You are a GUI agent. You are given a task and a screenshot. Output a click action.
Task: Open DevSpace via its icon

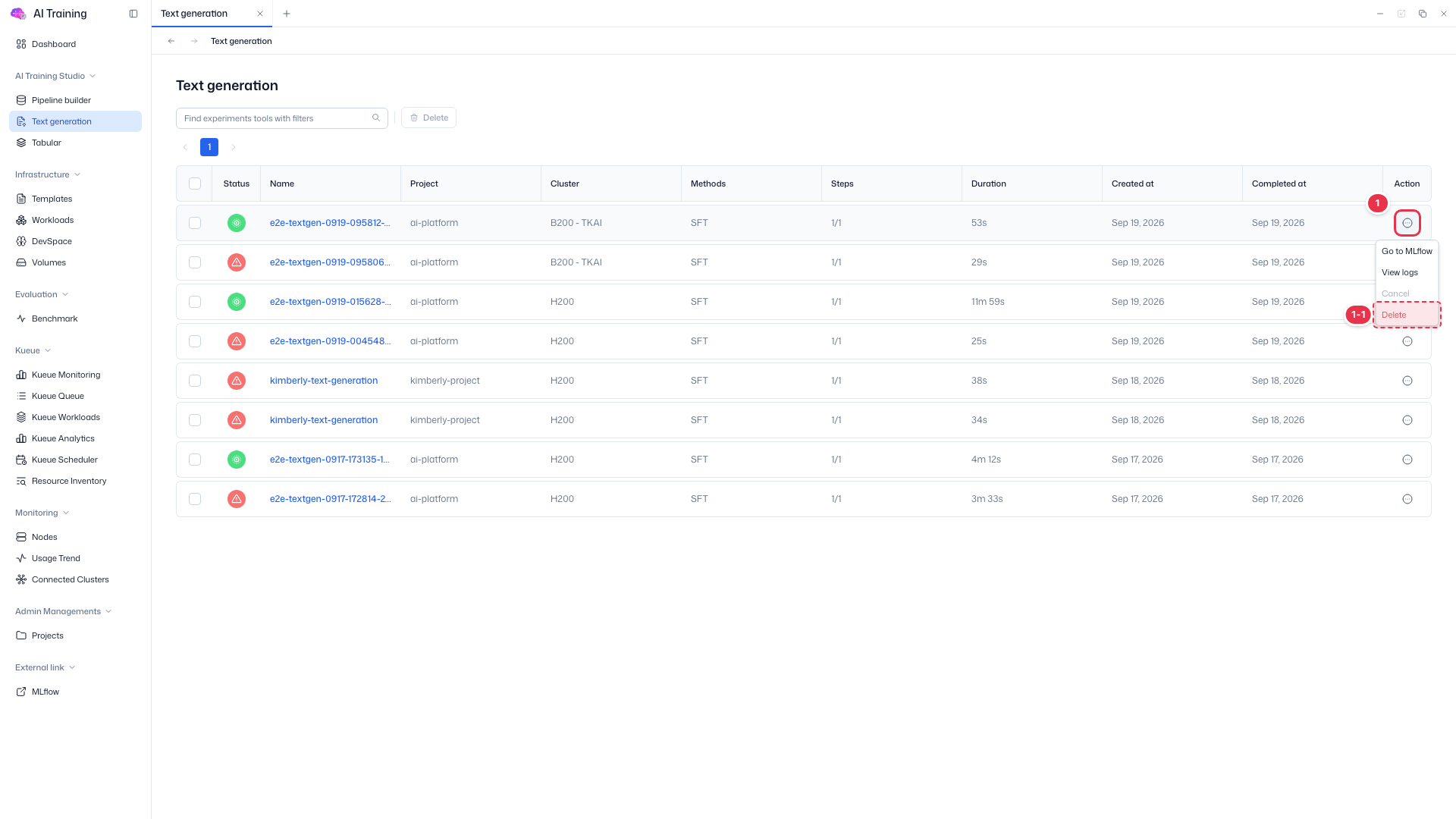21,241
